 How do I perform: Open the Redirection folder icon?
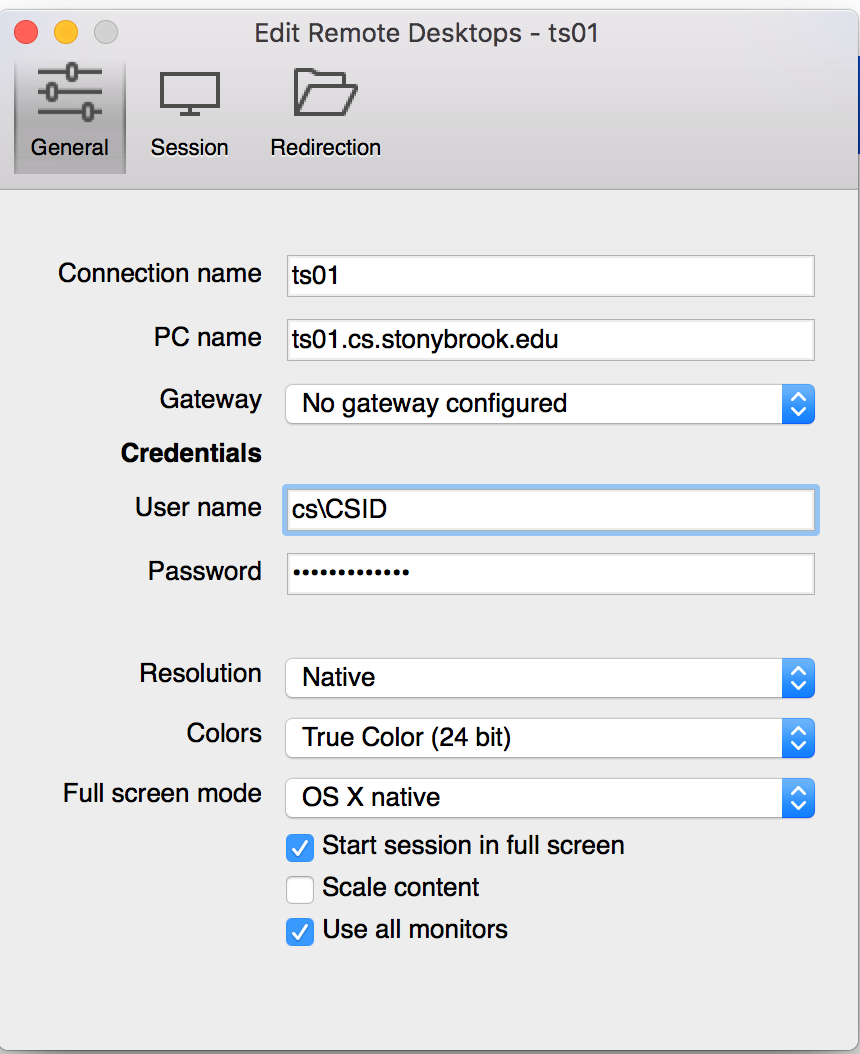coord(325,94)
